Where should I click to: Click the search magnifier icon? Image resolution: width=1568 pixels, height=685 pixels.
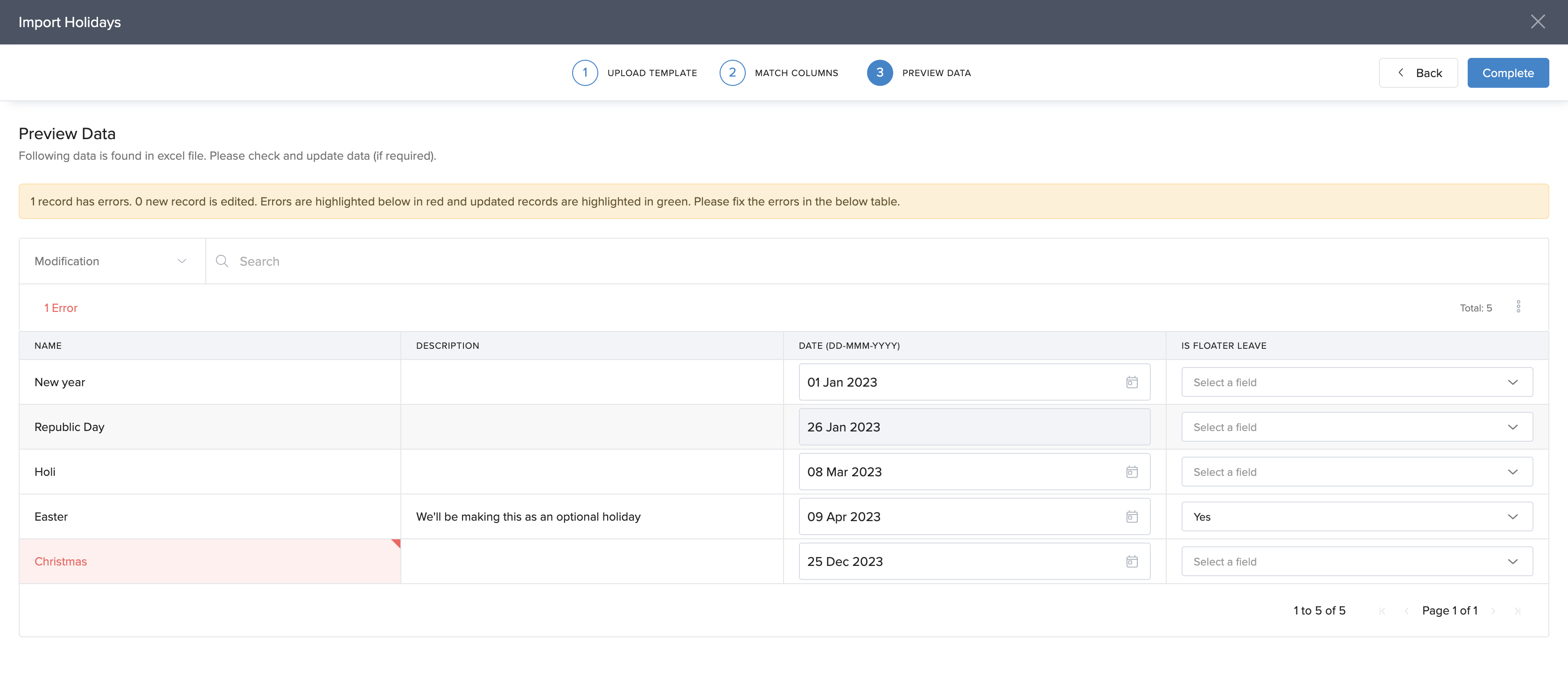222,261
